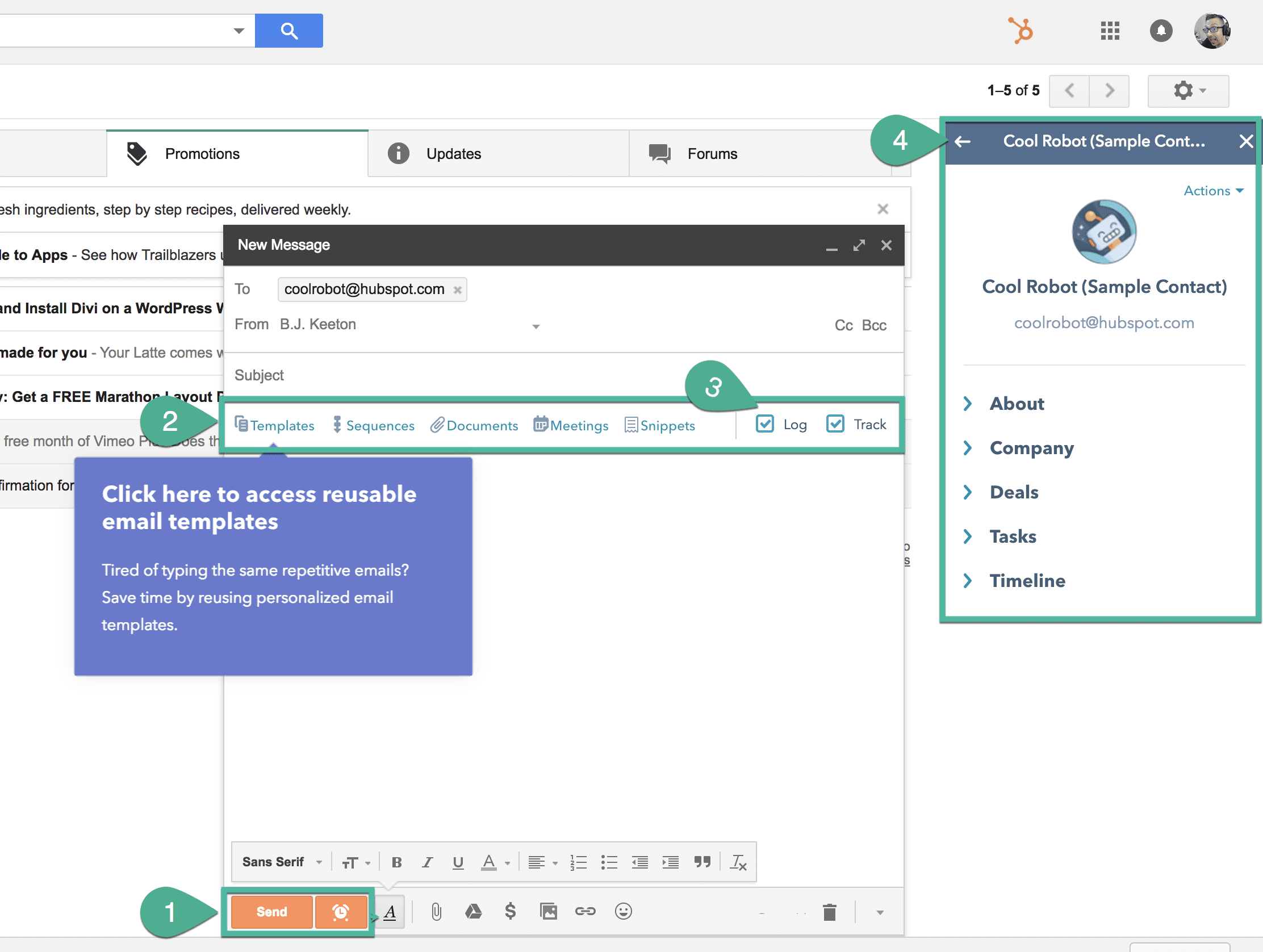Screen dimensions: 1263x952
Task: Switch to the Updates tab
Action: 499,153
